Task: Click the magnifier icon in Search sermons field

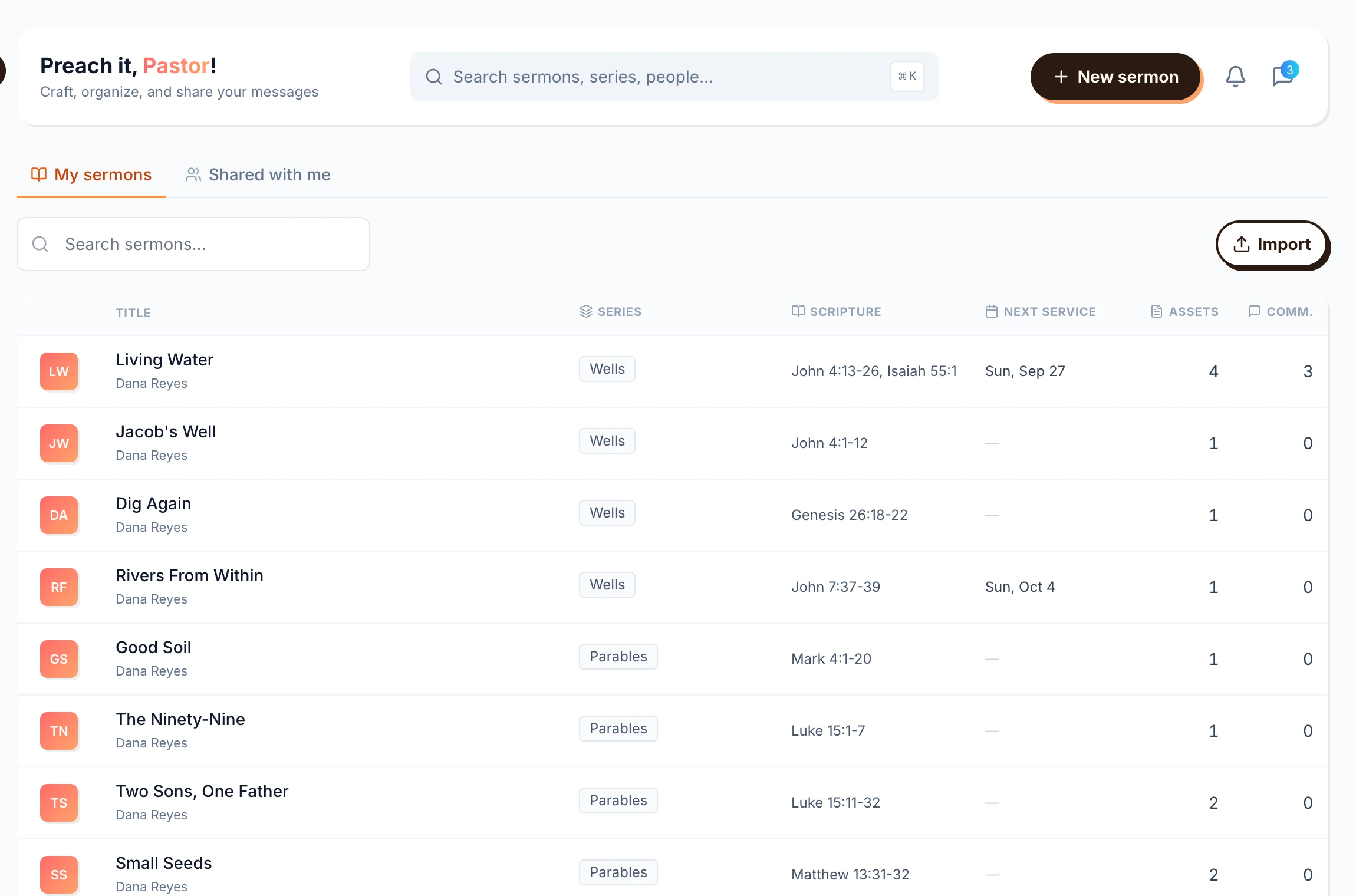Action: pyautogui.click(x=40, y=244)
